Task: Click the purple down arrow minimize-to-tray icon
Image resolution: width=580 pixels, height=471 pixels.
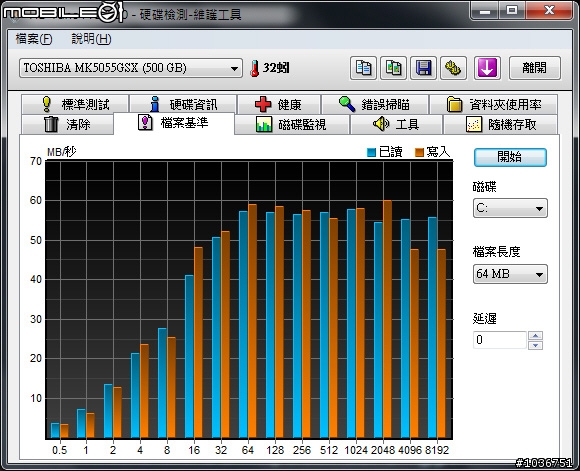Action: pos(487,68)
